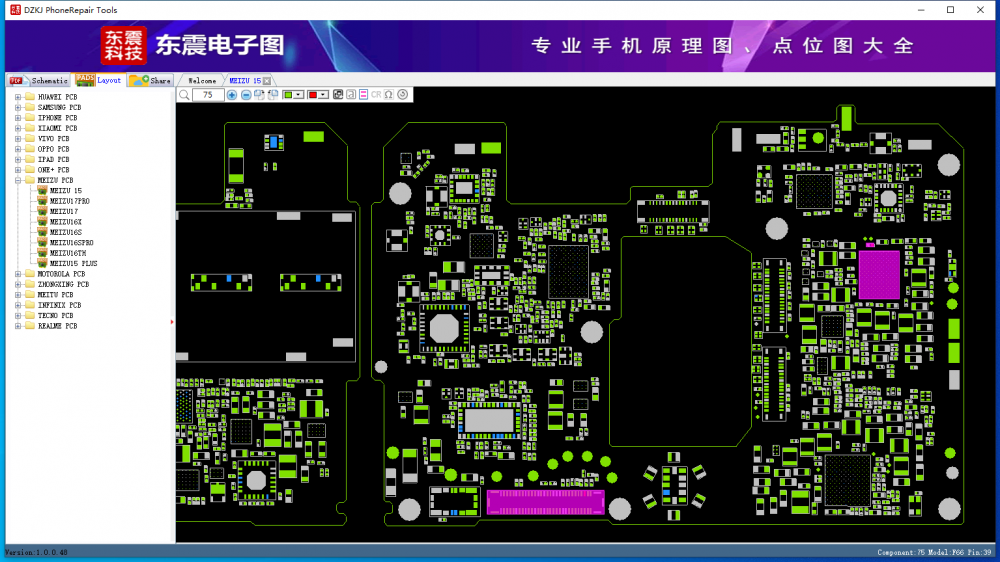Expand the SAMSUNG PCB tree node
1000x562 pixels.
click(18, 107)
